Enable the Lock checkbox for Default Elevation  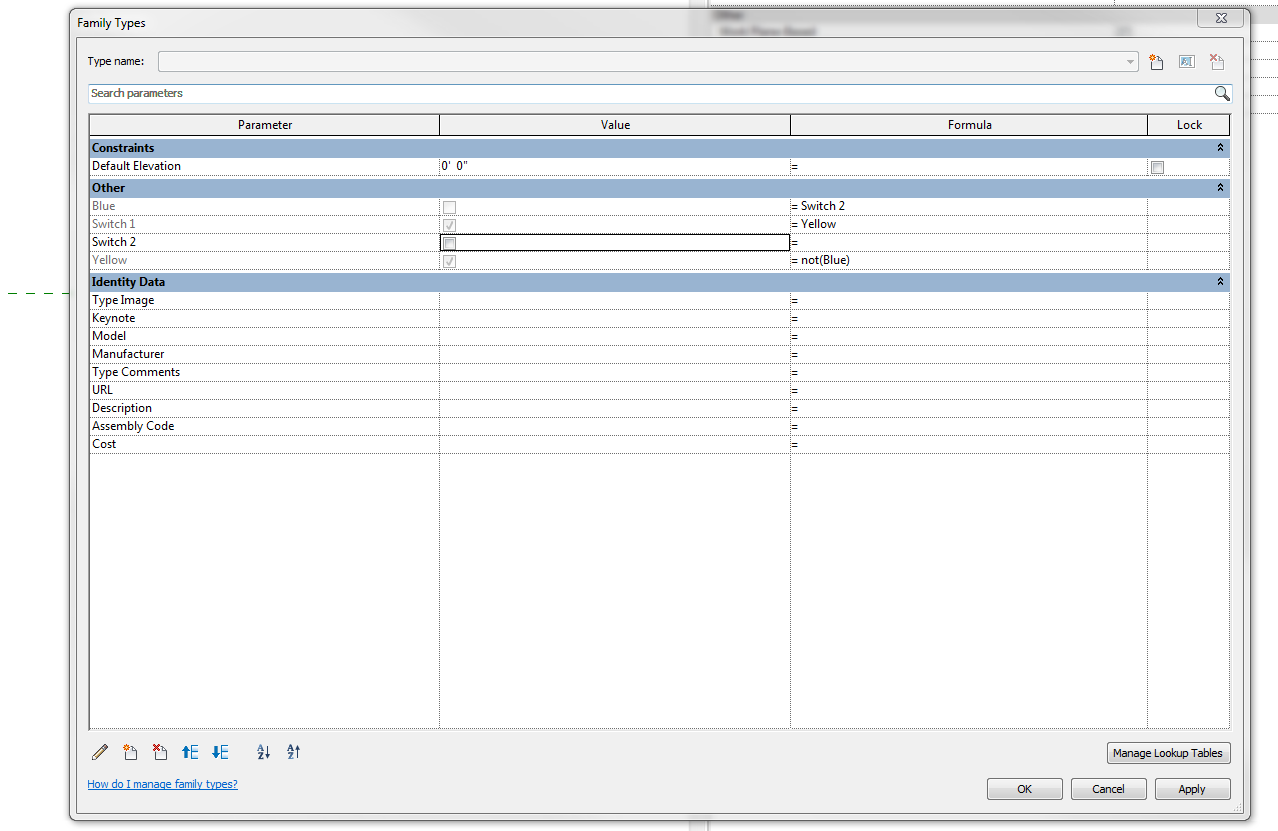[1157, 166]
